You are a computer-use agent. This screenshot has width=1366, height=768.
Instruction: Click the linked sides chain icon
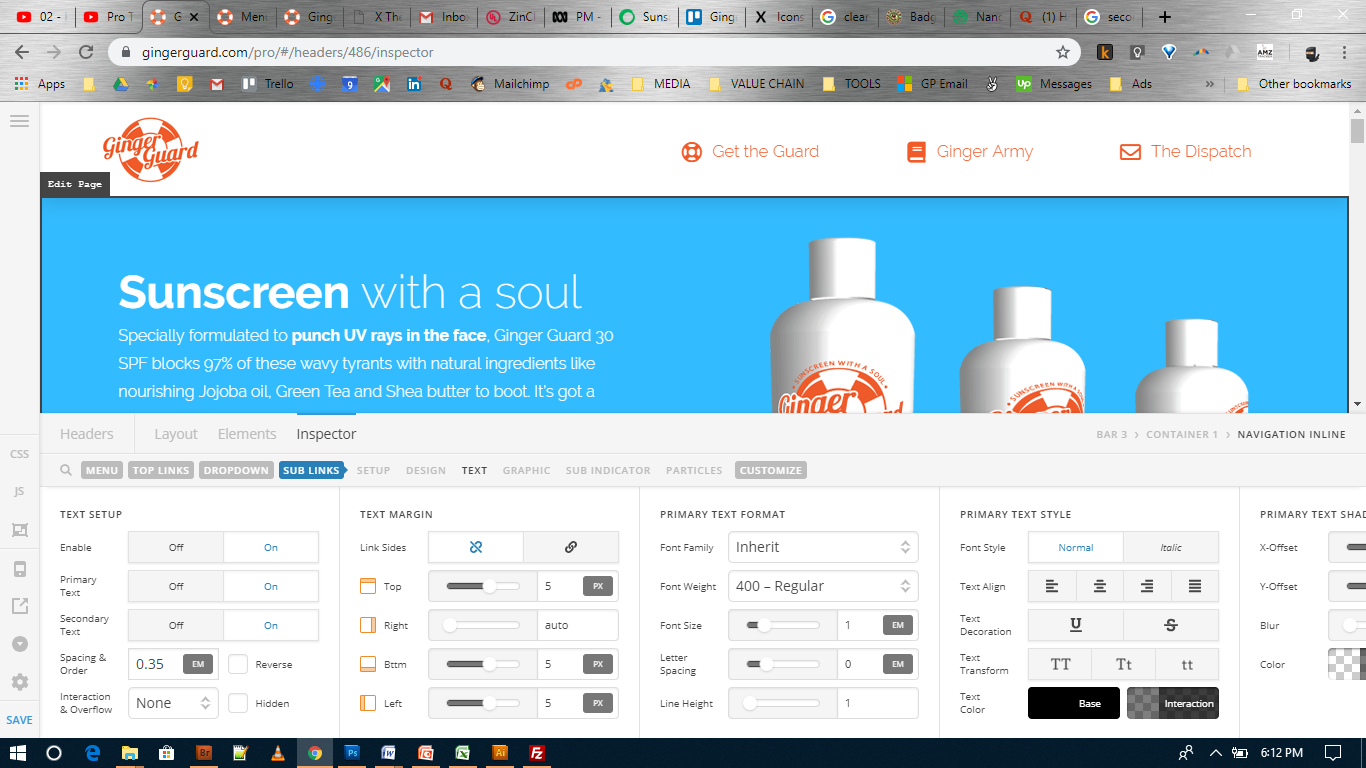[x=571, y=547]
